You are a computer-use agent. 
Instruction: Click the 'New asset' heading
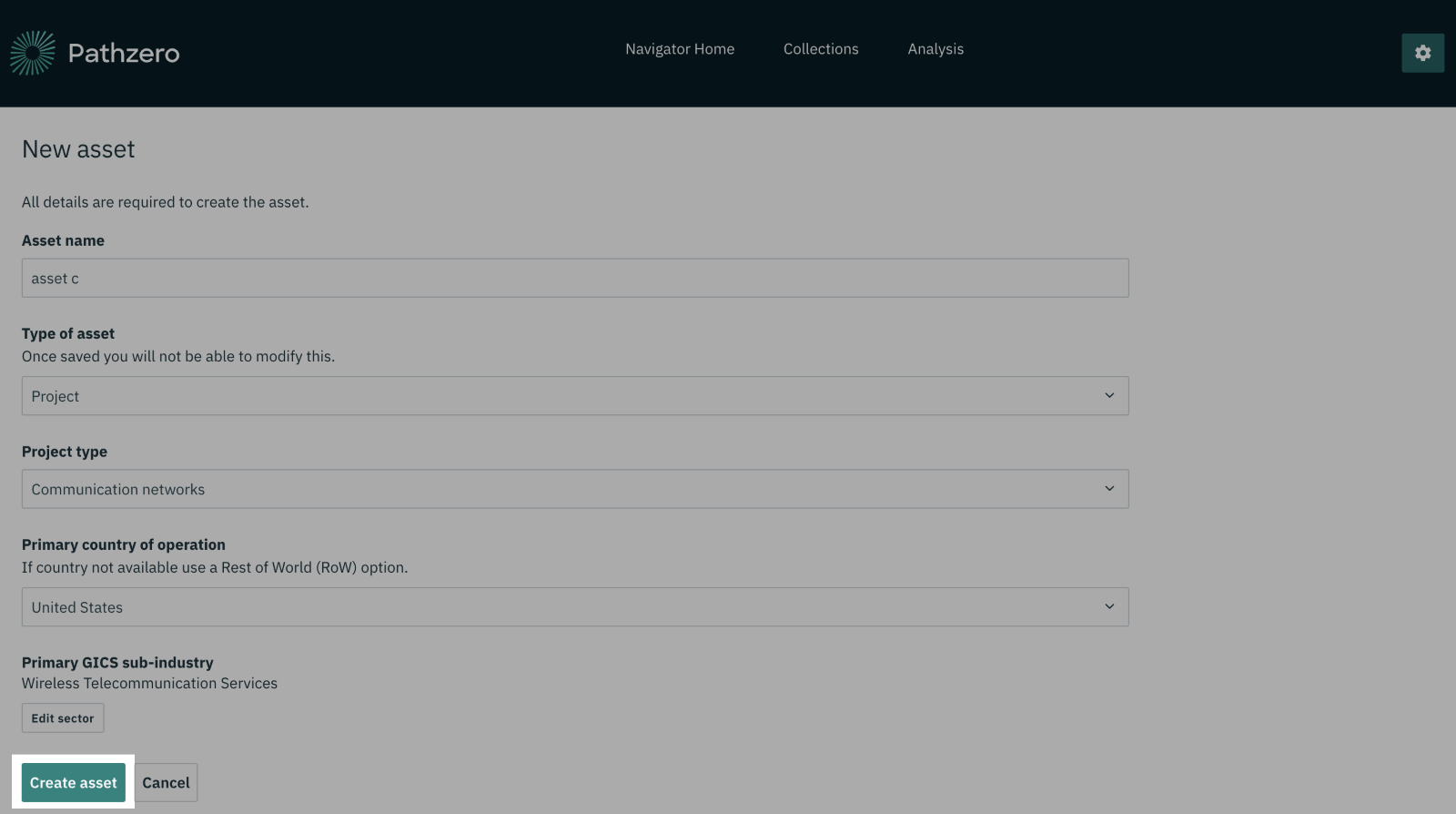click(x=78, y=149)
